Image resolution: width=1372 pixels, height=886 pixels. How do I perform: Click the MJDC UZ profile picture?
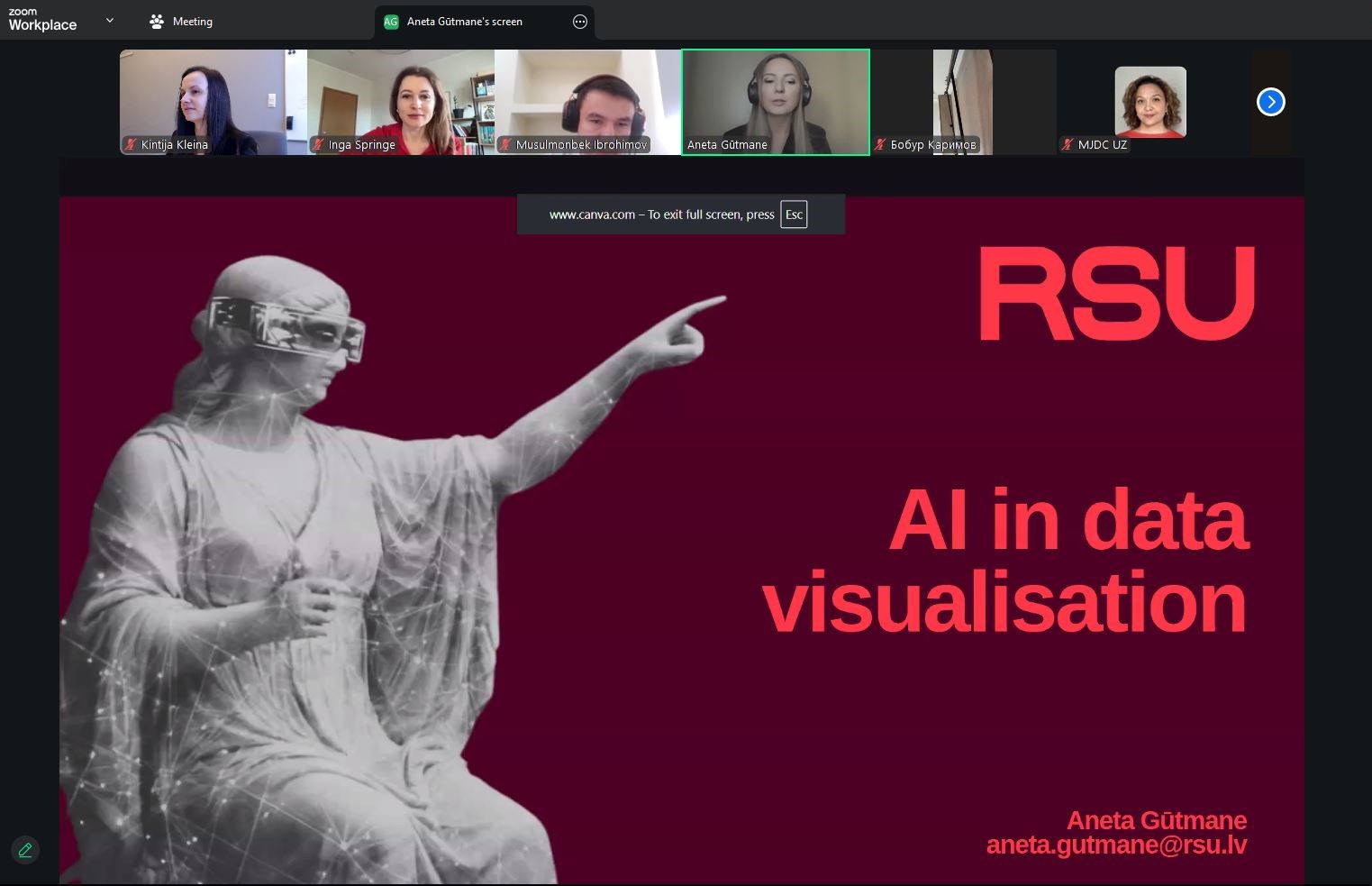(1150, 101)
